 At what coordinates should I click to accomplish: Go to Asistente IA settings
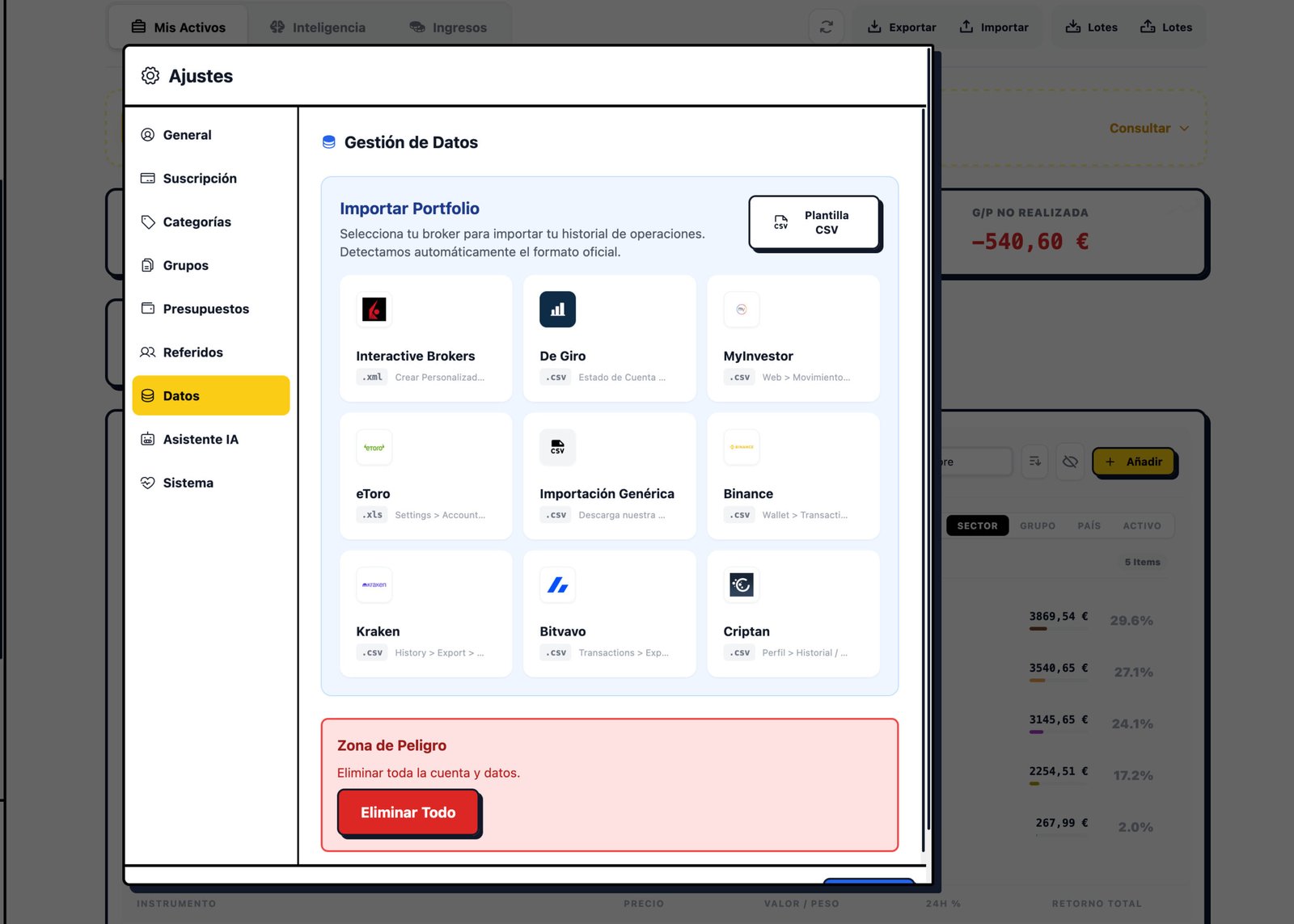click(201, 439)
